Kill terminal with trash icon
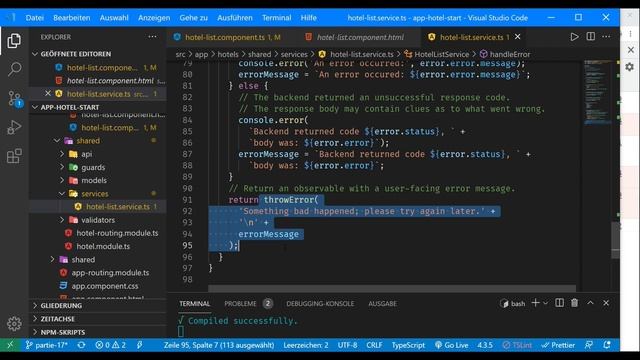 (575, 303)
